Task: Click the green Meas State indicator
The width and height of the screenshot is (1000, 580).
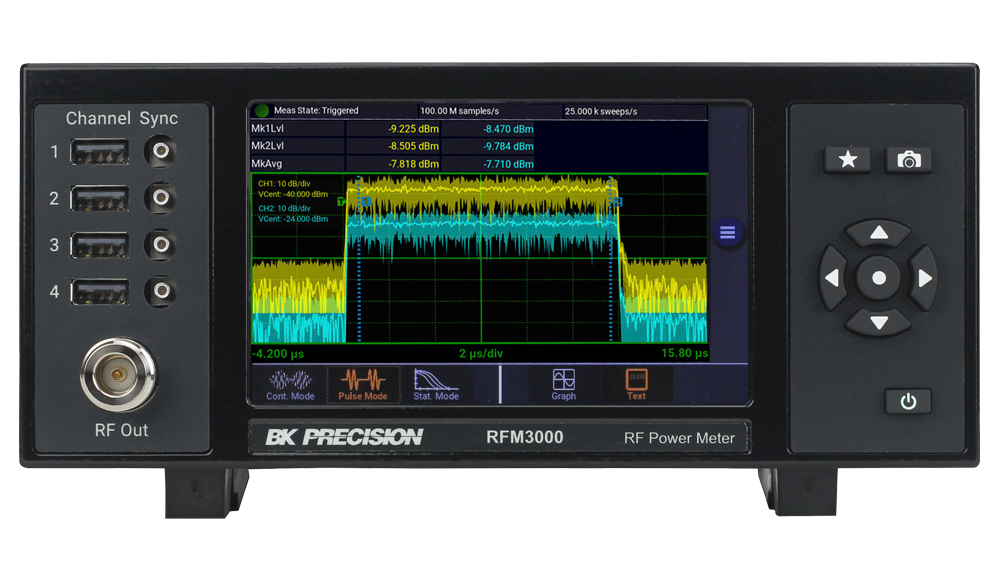Action: coord(262,110)
